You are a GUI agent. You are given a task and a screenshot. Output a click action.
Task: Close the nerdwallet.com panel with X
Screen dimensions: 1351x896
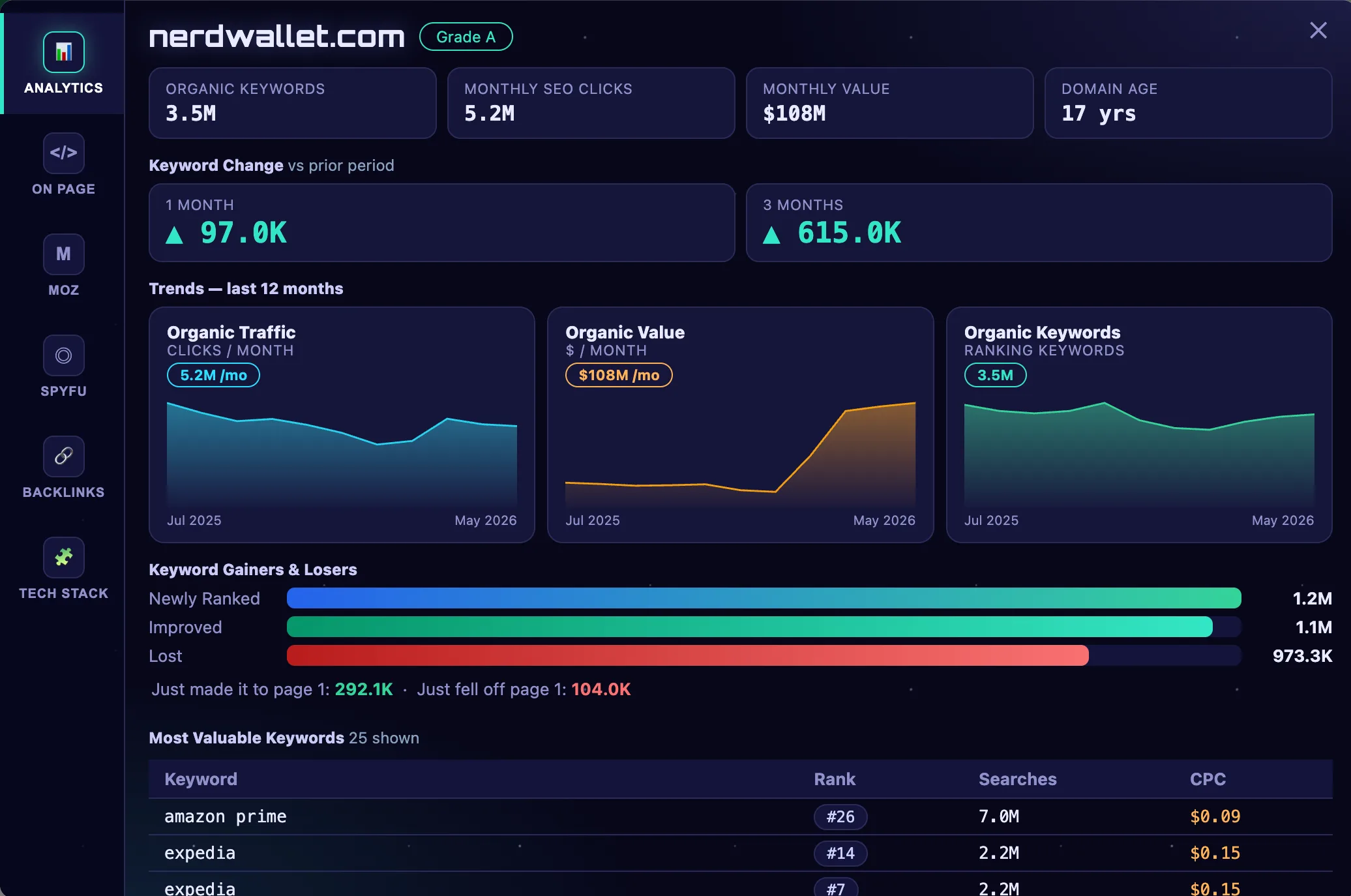pyautogui.click(x=1318, y=31)
